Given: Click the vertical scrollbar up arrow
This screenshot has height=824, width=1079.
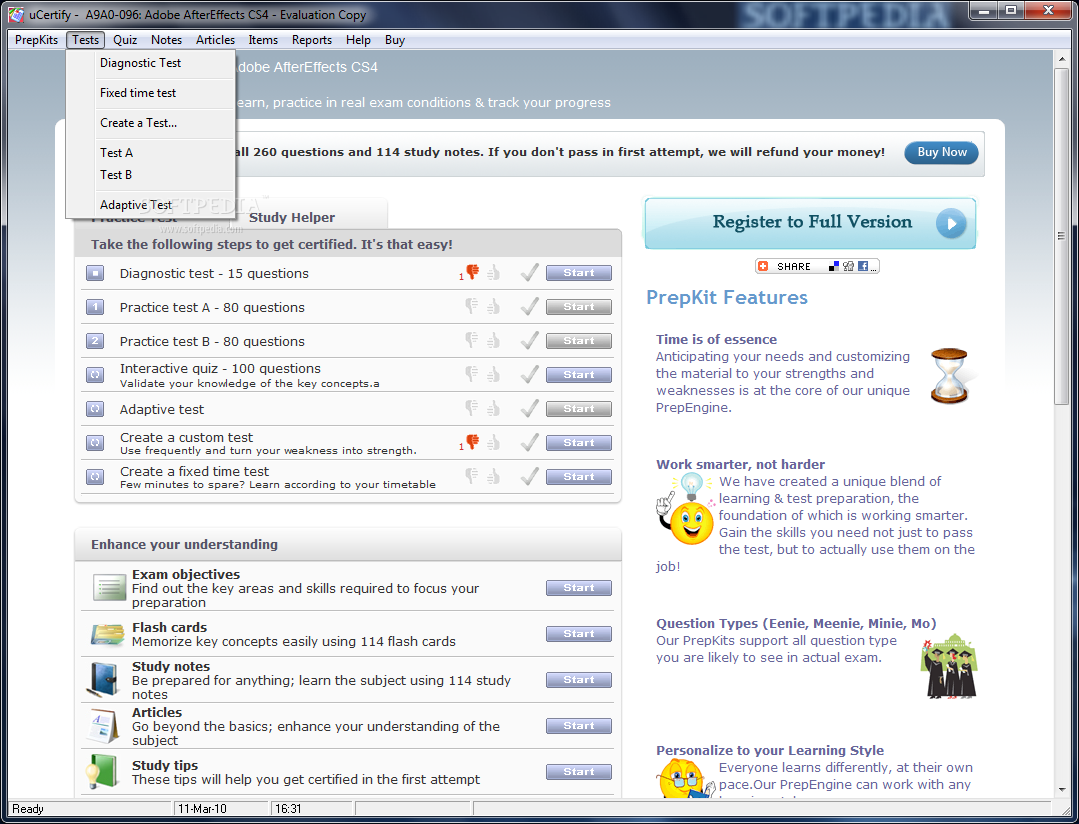Looking at the screenshot, I should click(x=1062, y=59).
